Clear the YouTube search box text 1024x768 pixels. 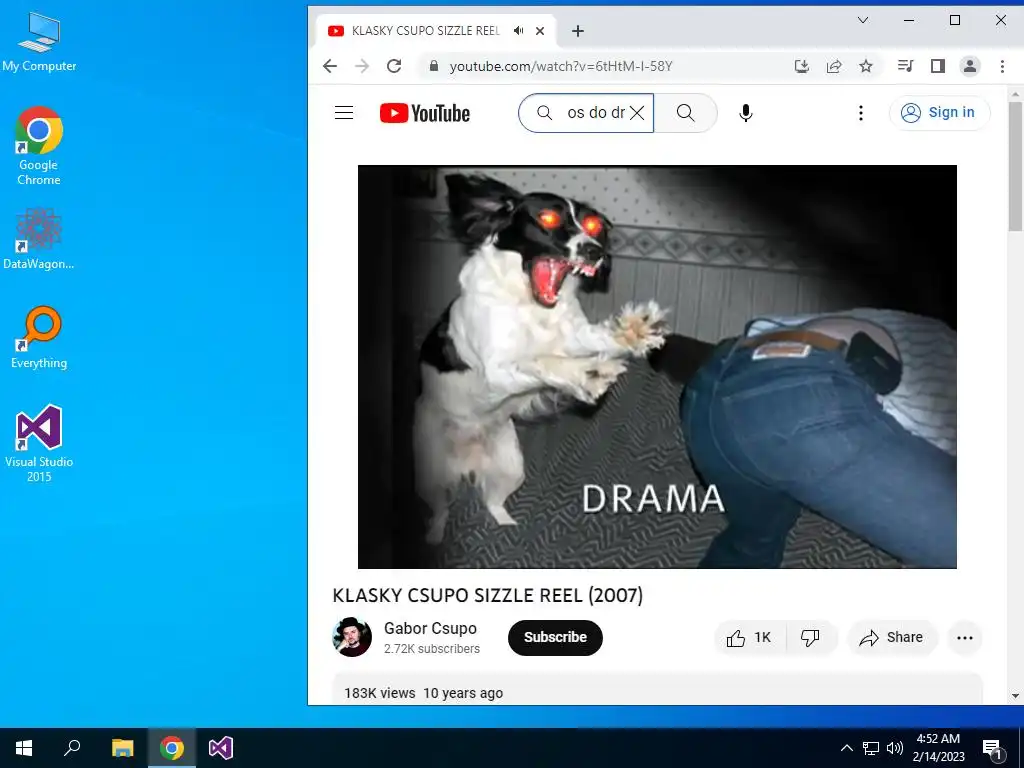(637, 113)
